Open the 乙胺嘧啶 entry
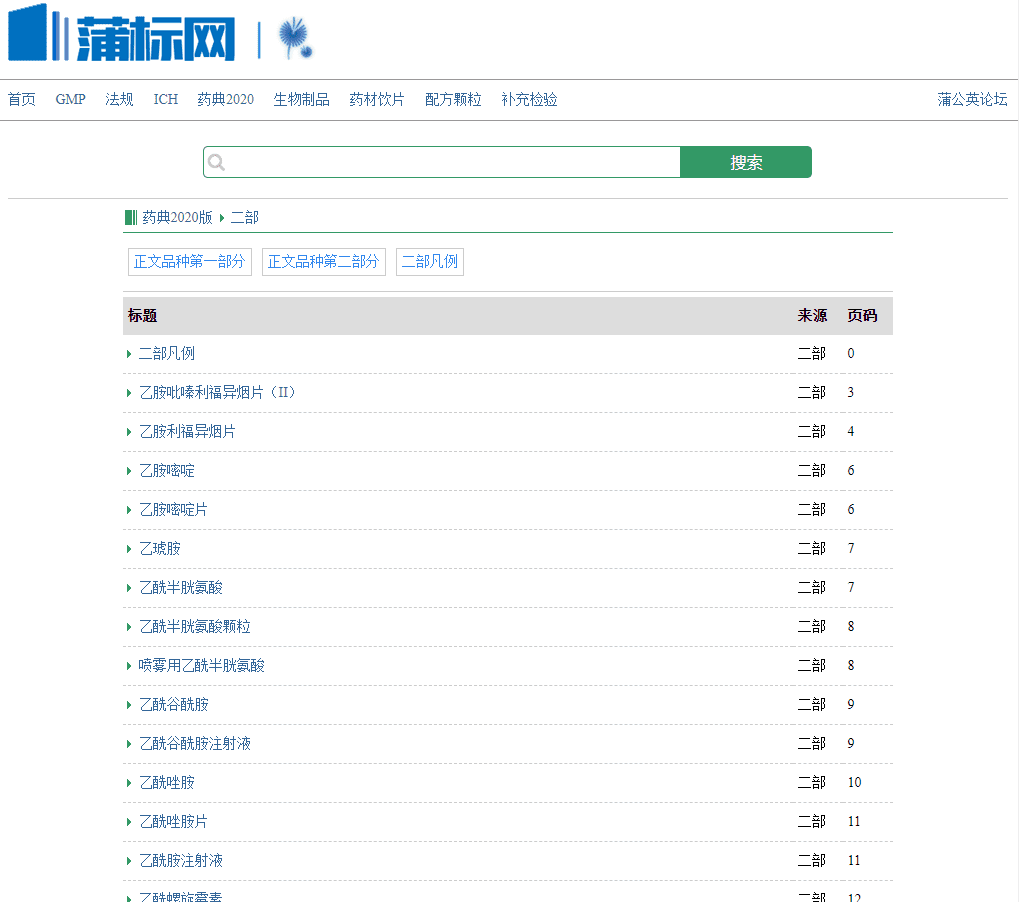The width and height of the screenshot is (1019, 902). 167,470
